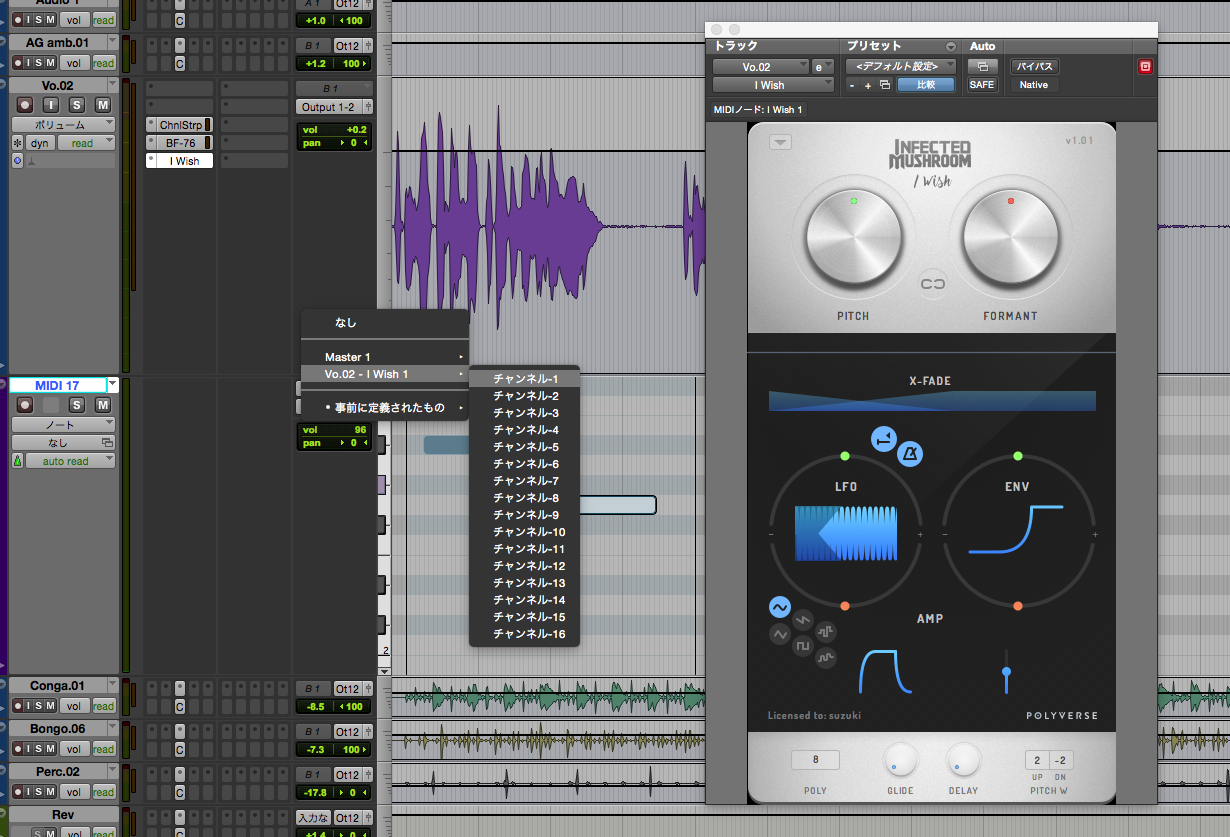This screenshot has height=837, width=1230.
Task: Record-enable the MIDI 17 track
Action: (25, 405)
